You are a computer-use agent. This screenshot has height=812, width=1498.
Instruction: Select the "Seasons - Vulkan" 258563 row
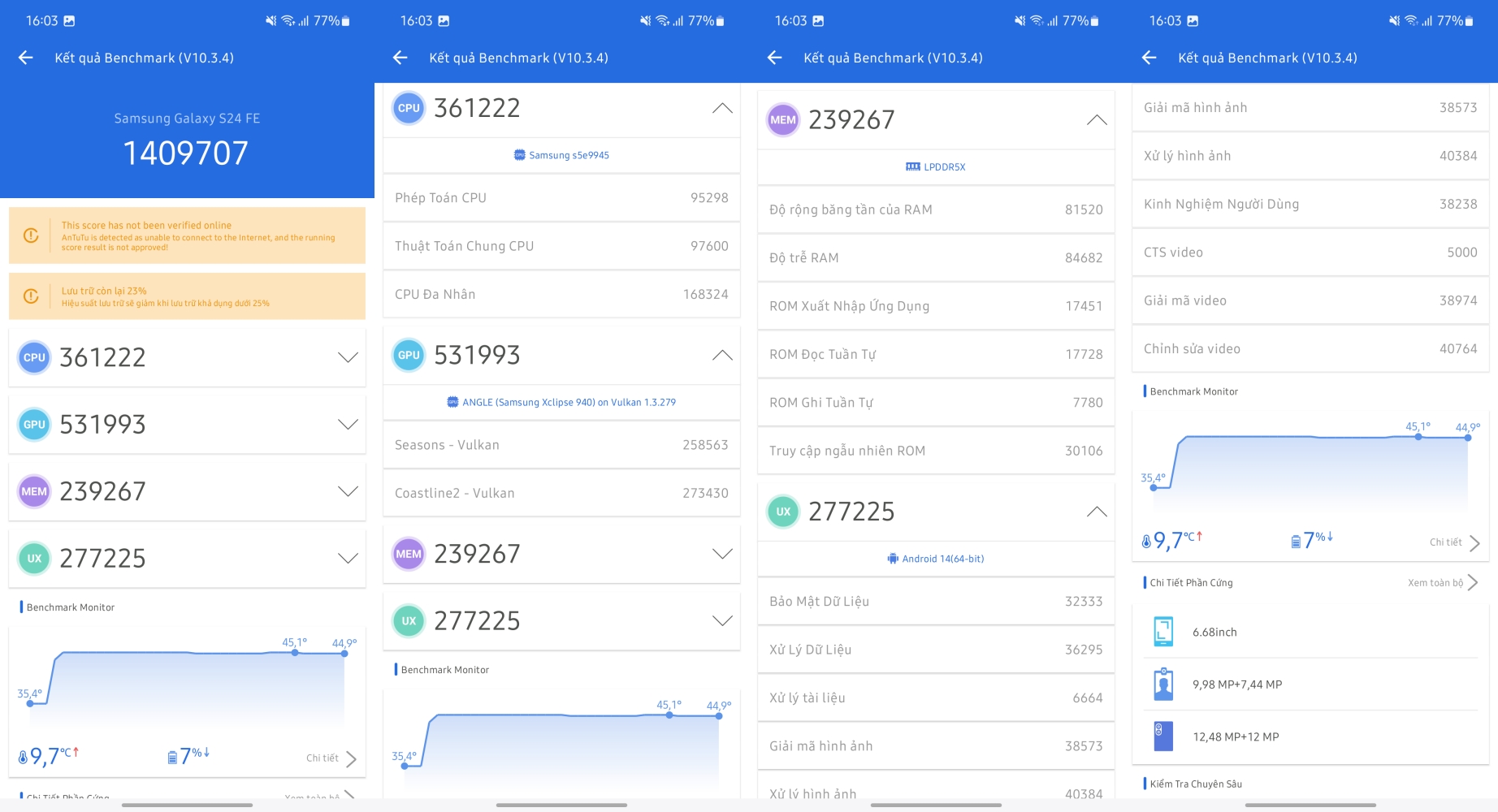pyautogui.click(x=561, y=445)
